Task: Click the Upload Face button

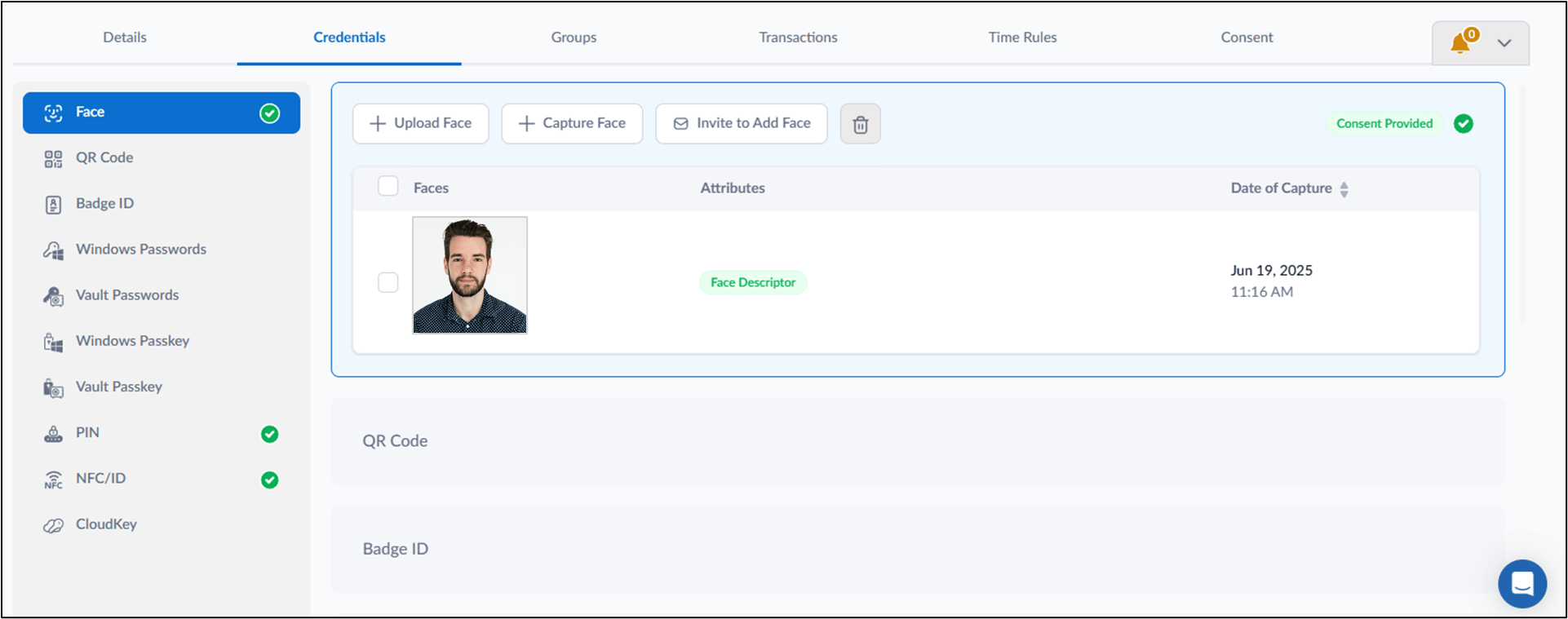Action: click(x=421, y=123)
